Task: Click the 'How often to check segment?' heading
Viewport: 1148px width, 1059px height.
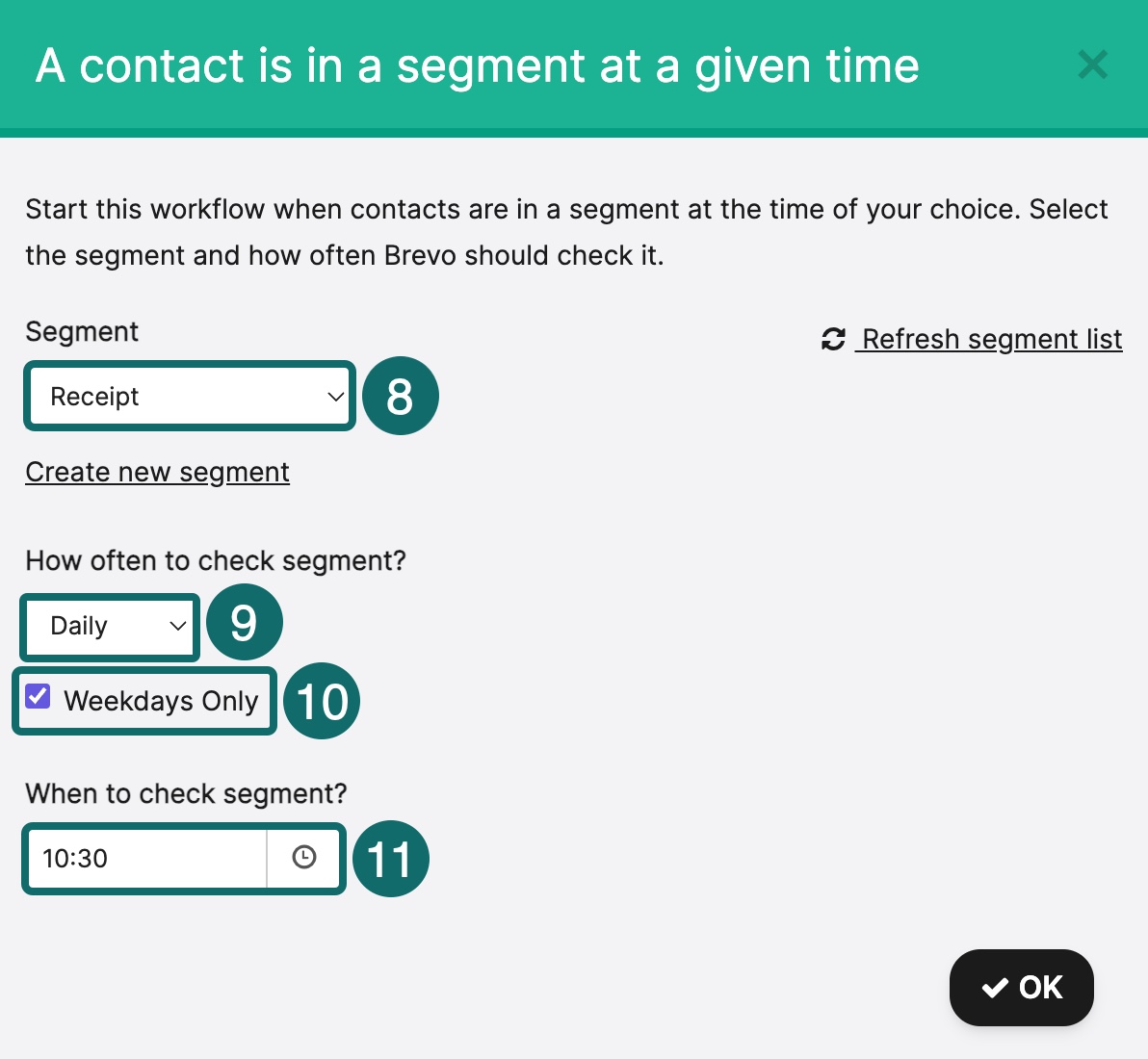Action: (x=216, y=560)
